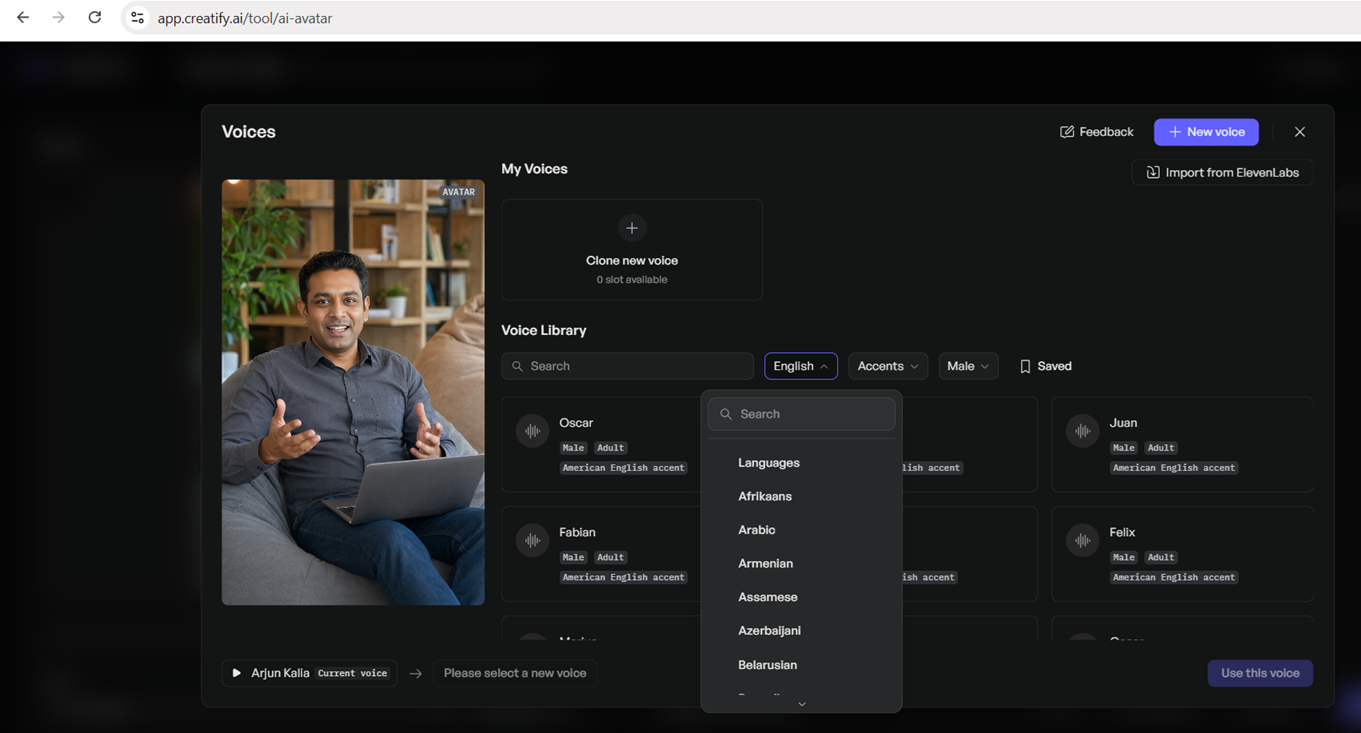Click the avatar preview thumbnail
Viewport: 1361px width, 733px height.
[353, 392]
